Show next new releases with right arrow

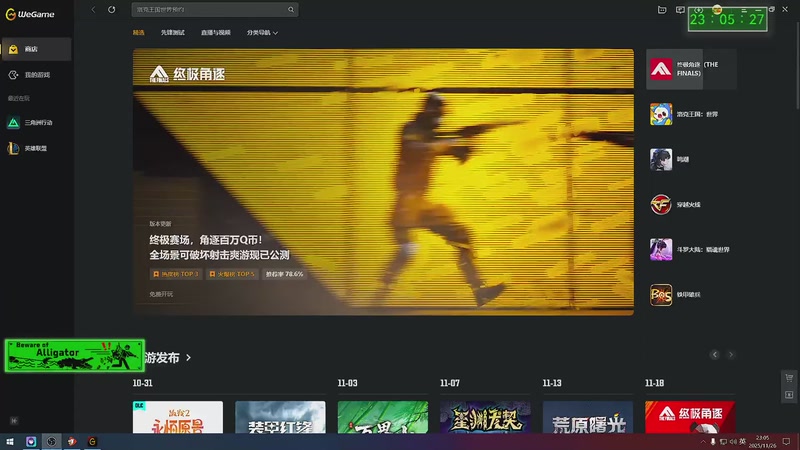click(x=731, y=355)
